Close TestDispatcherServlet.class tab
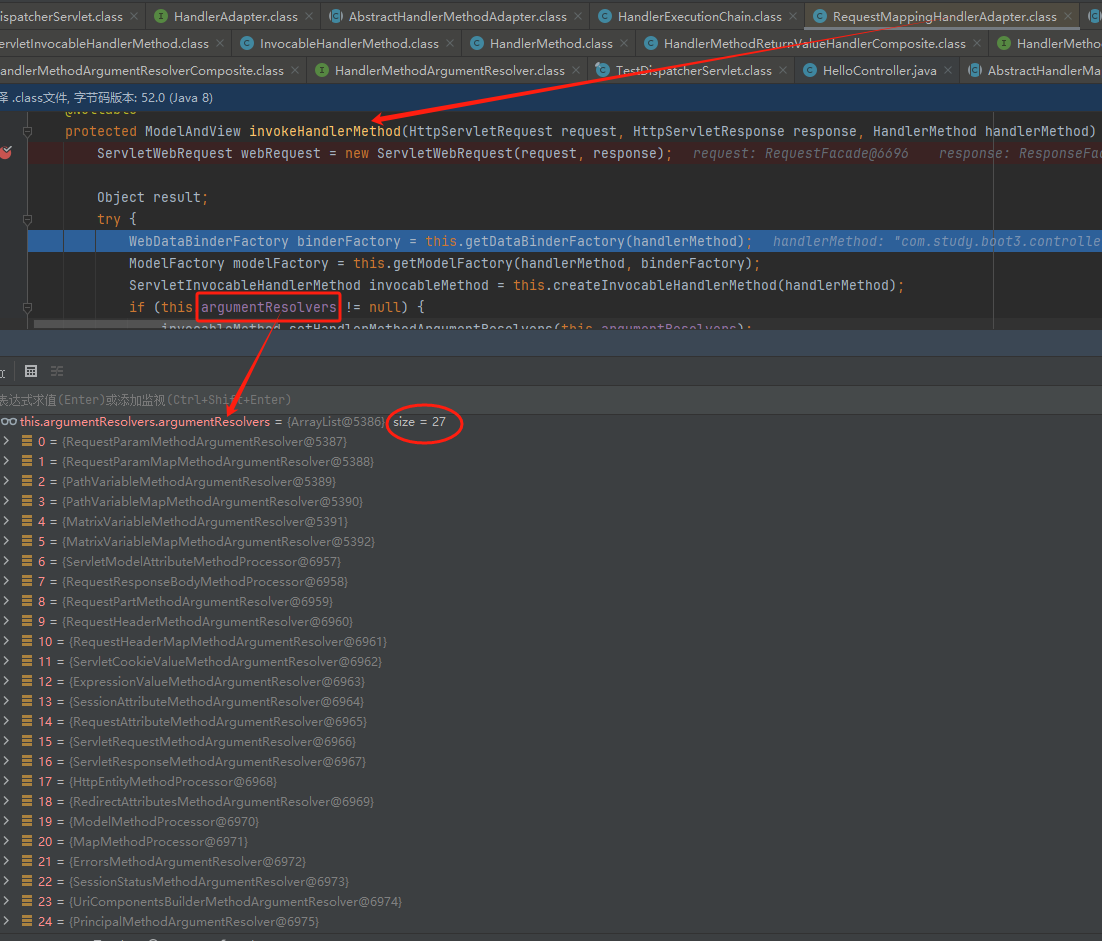1102x941 pixels. click(783, 70)
